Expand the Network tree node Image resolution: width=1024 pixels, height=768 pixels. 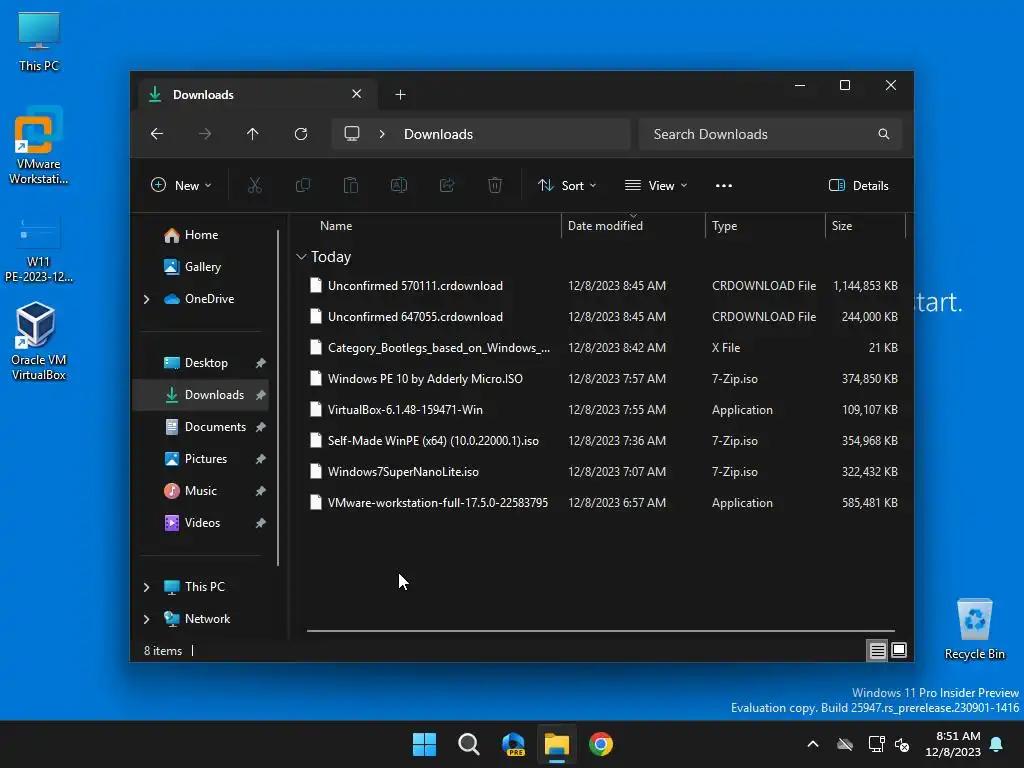pos(146,619)
